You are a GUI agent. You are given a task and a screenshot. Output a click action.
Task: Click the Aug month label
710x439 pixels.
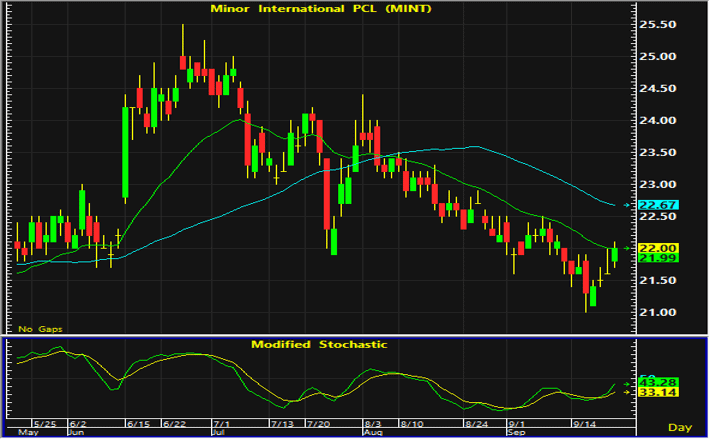[x=373, y=432]
